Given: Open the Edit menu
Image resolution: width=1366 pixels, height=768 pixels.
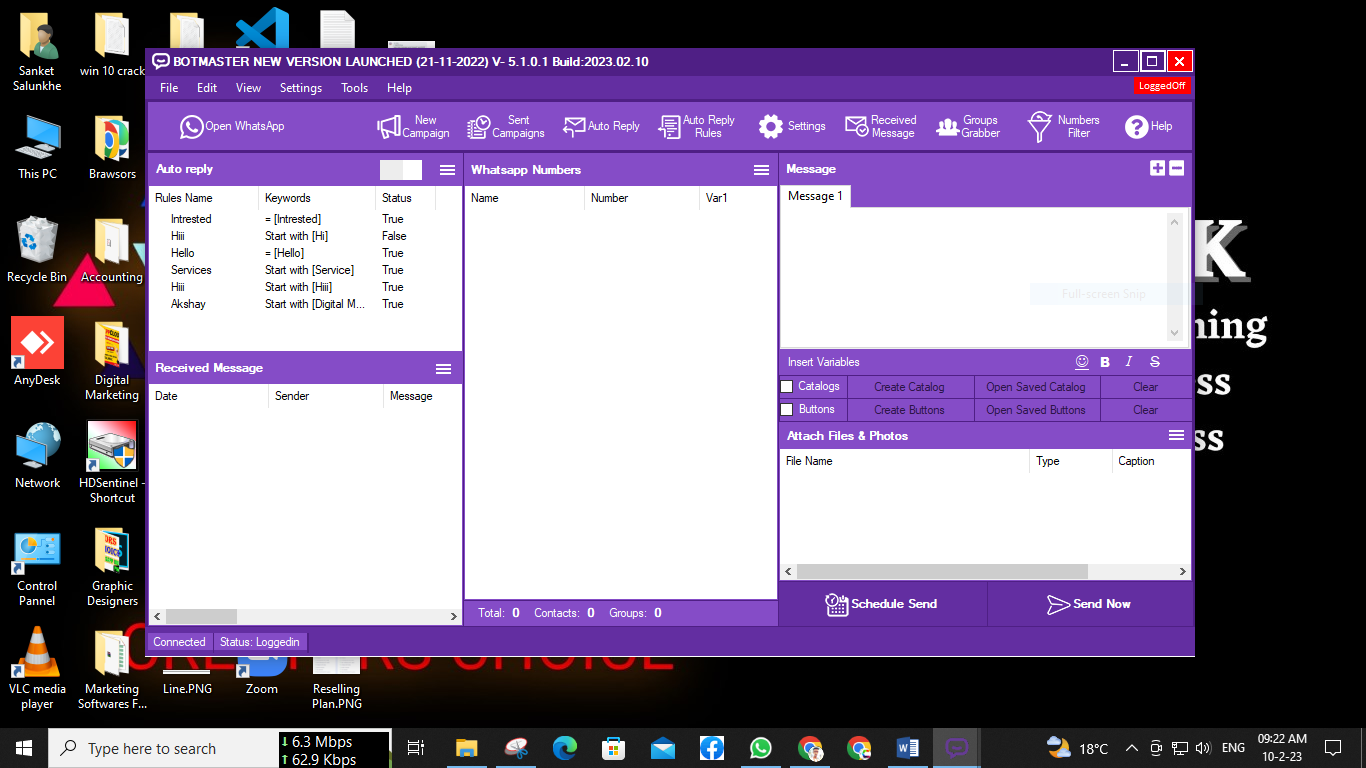Looking at the screenshot, I should [x=207, y=88].
